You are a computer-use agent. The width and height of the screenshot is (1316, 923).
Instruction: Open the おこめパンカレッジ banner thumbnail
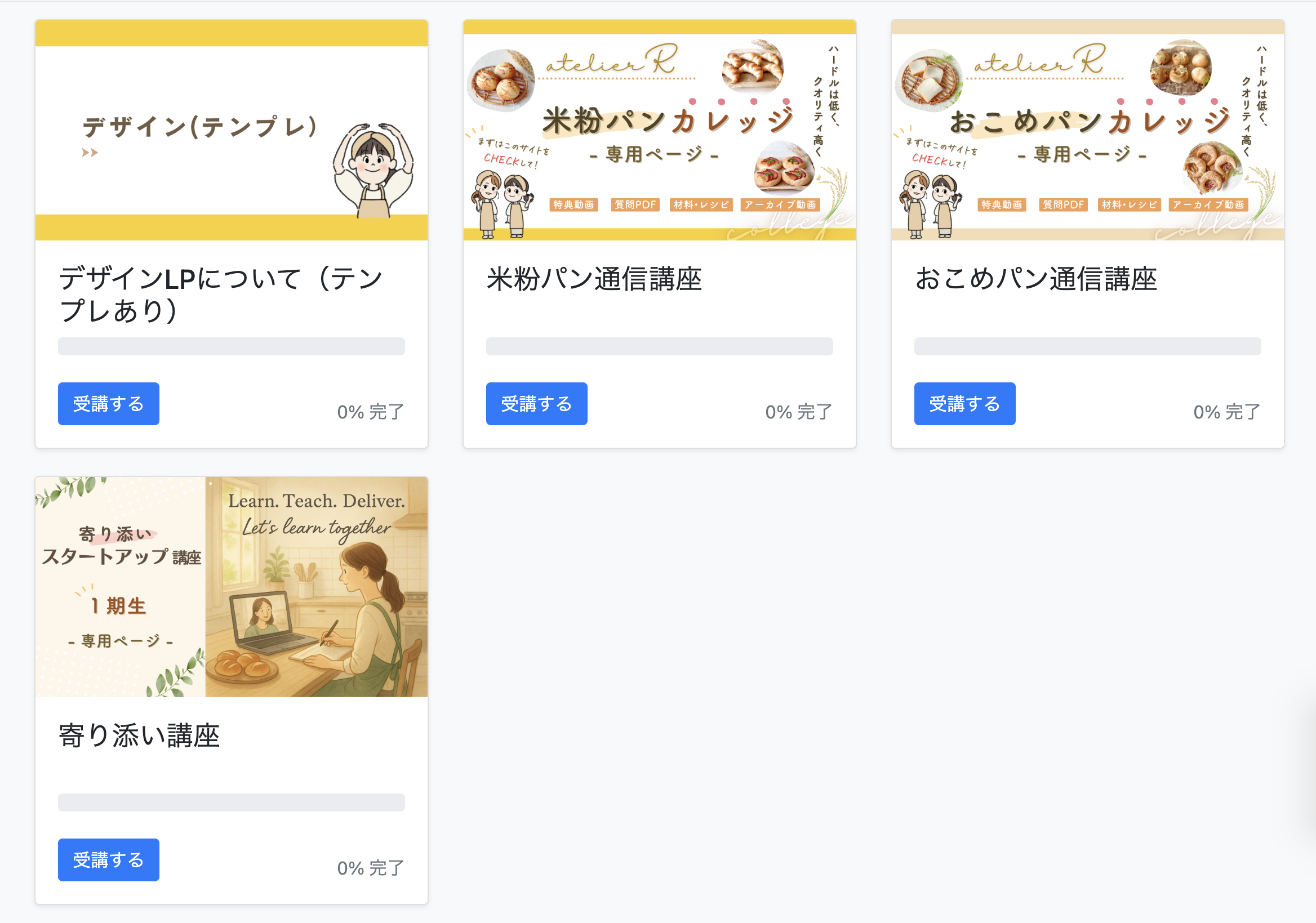click(x=1088, y=131)
